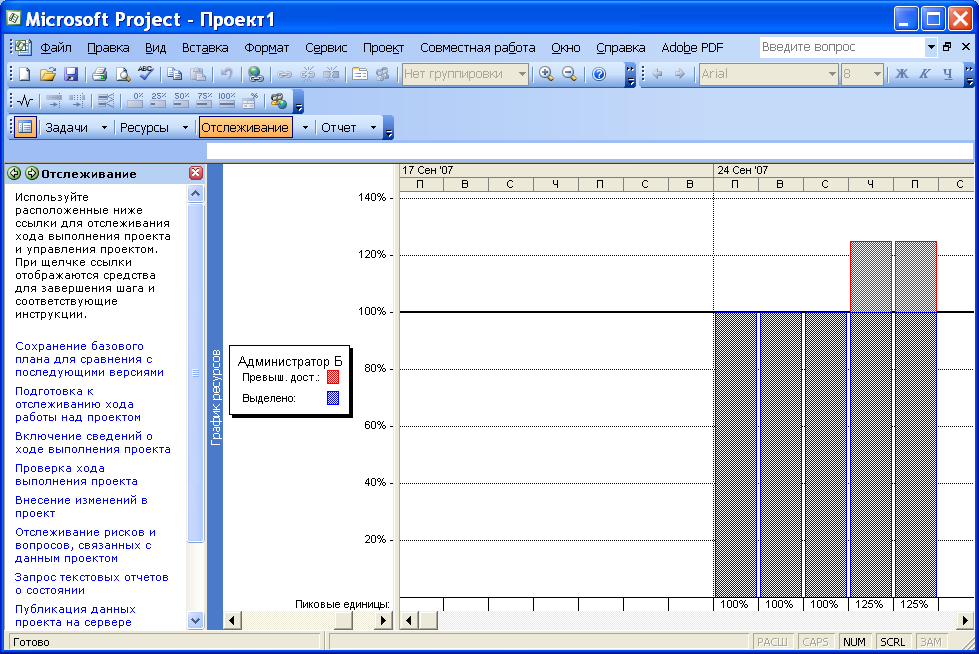
Task: Open the 'Нет группировки' grouping dropdown
Action: click(522, 74)
